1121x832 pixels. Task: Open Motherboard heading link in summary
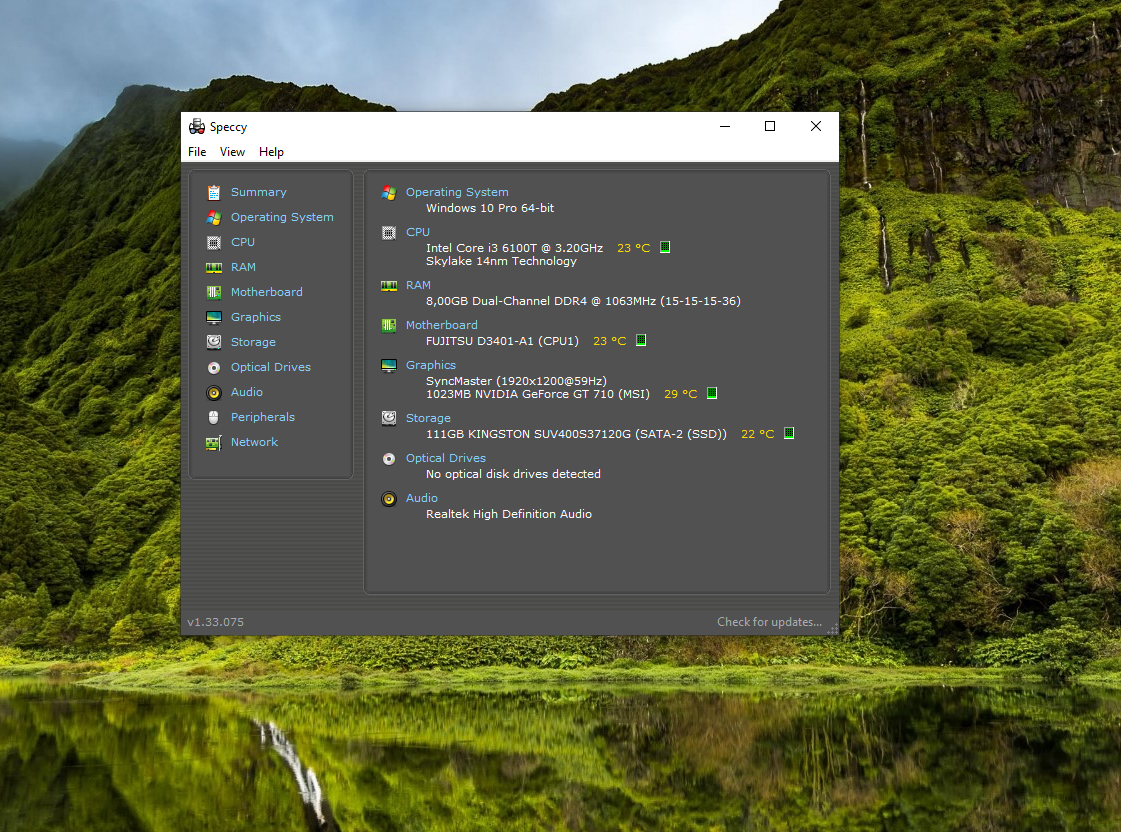(x=442, y=325)
